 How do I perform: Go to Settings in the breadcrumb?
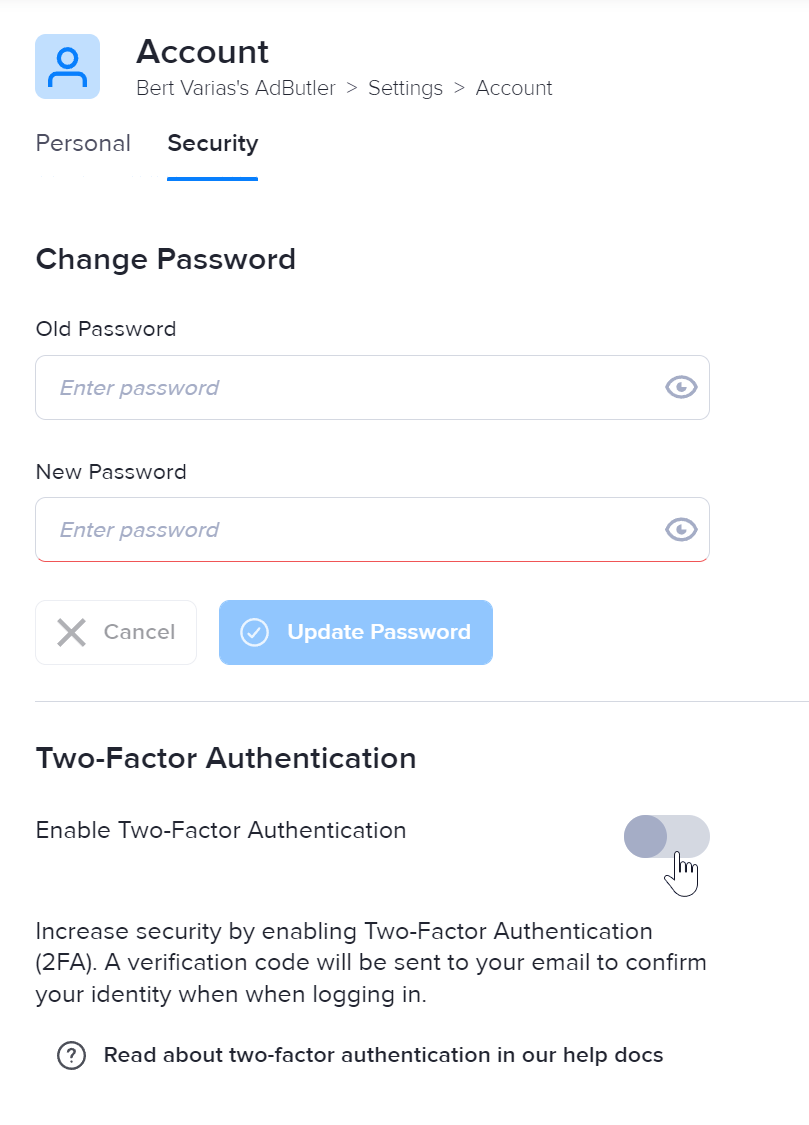pyautogui.click(x=405, y=88)
